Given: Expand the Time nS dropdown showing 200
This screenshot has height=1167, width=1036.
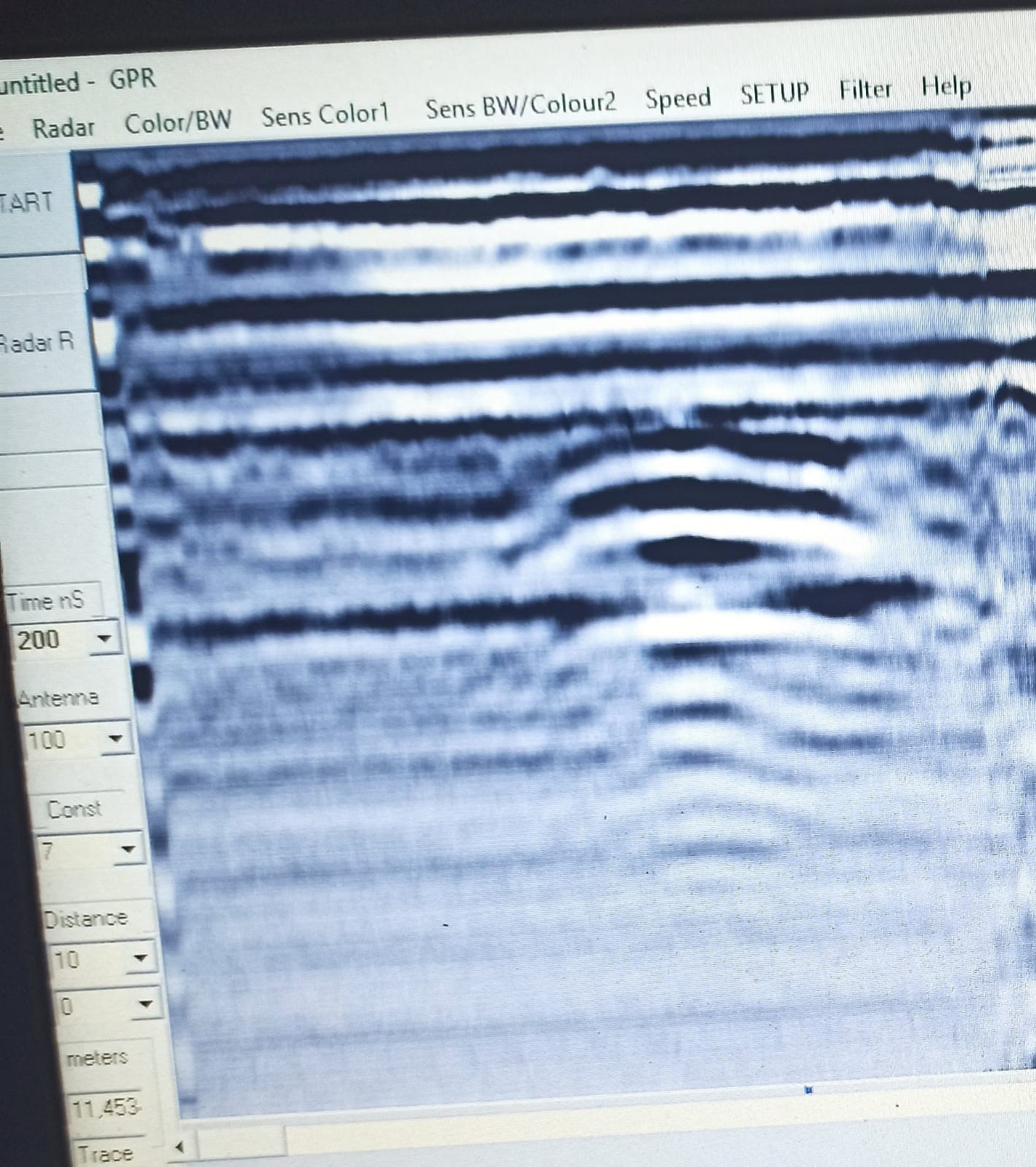Looking at the screenshot, I should (104, 639).
